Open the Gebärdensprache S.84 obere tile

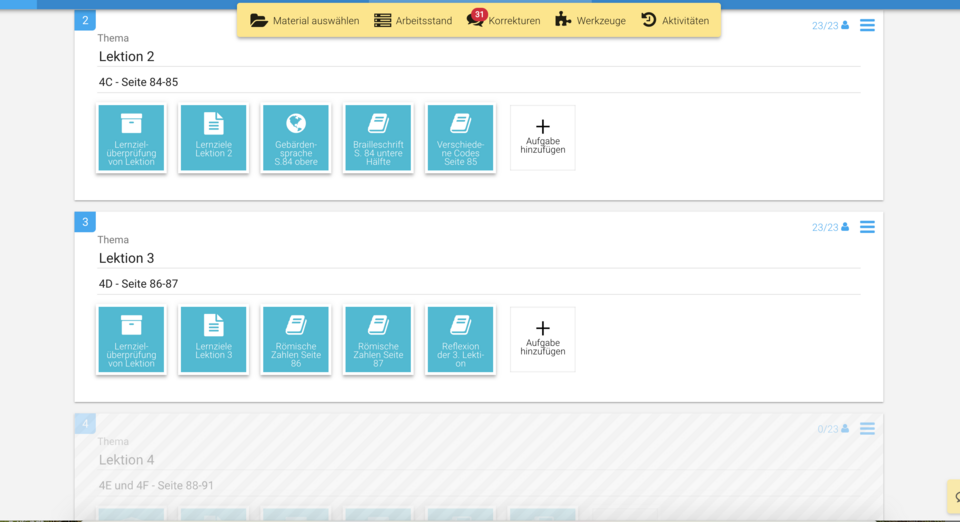[296, 138]
